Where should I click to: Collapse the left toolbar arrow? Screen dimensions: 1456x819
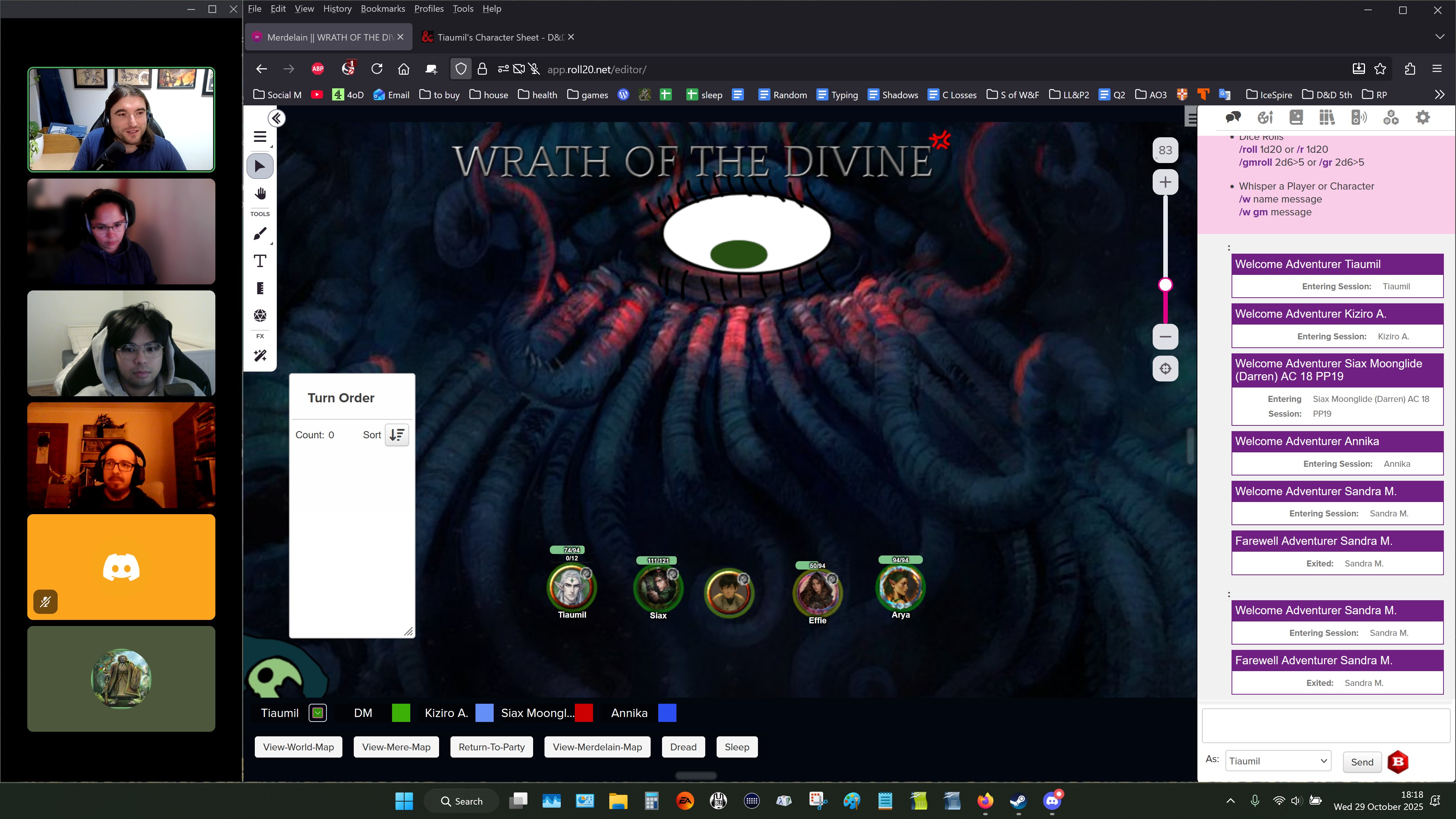tap(276, 118)
